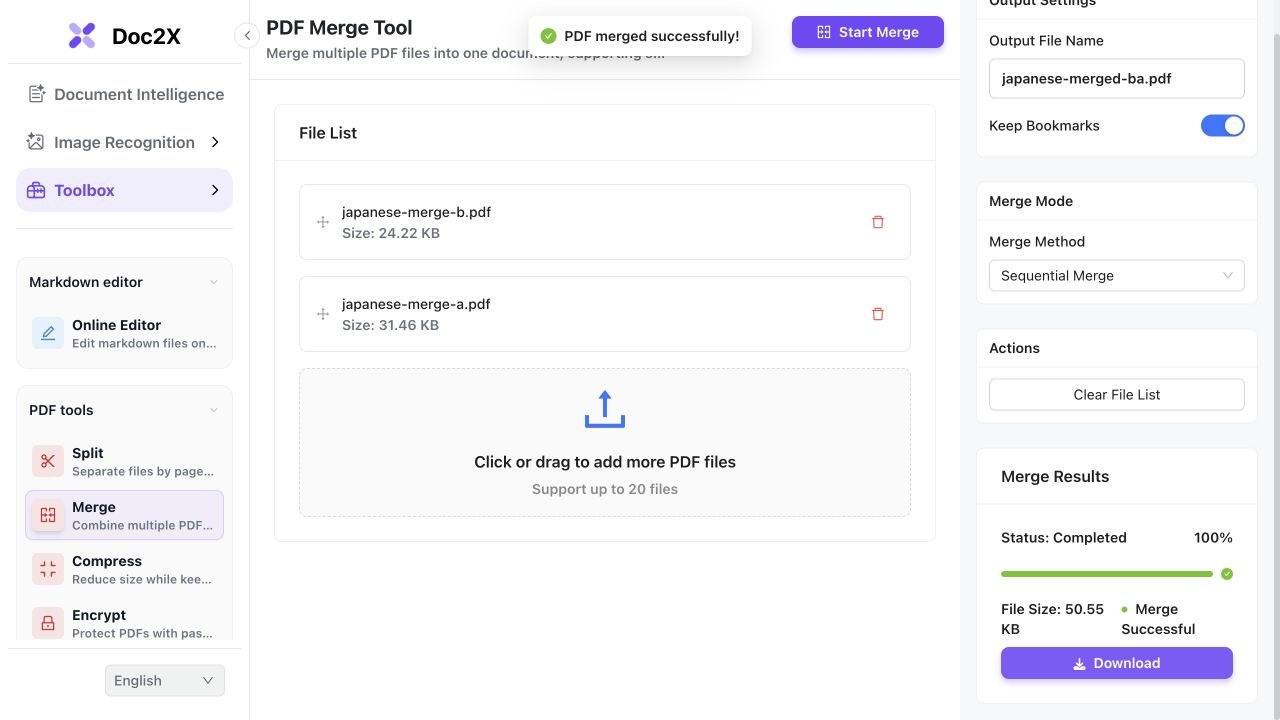Select the Compress PDF tool entry
This screenshot has width=1280, height=720.
[125, 569]
